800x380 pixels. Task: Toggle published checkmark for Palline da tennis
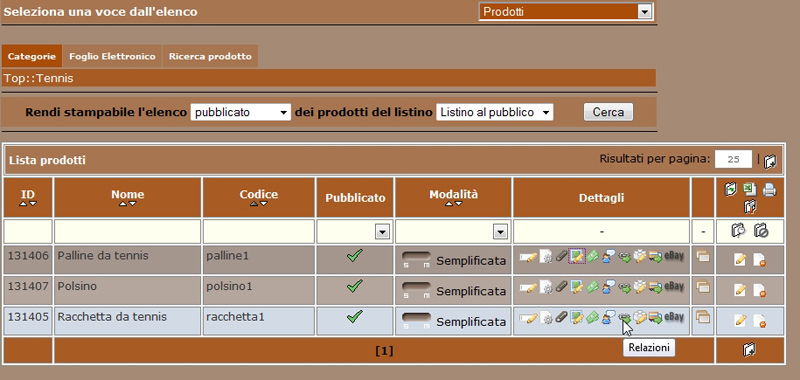coord(355,255)
